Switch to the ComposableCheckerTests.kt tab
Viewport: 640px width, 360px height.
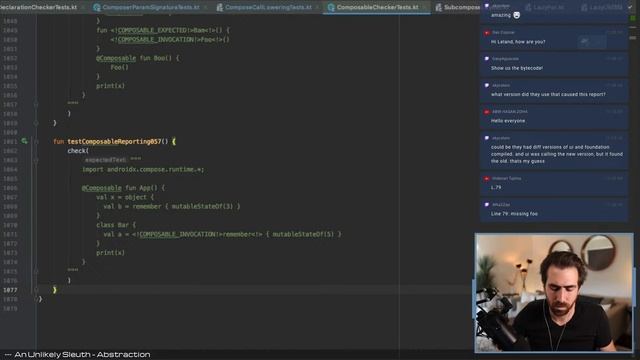(377, 7)
